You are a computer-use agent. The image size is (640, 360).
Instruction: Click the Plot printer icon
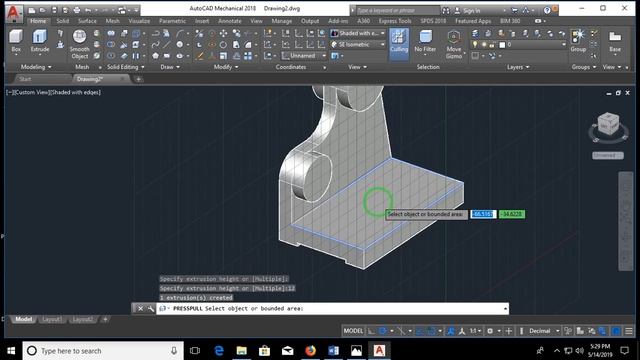tap(76, 10)
